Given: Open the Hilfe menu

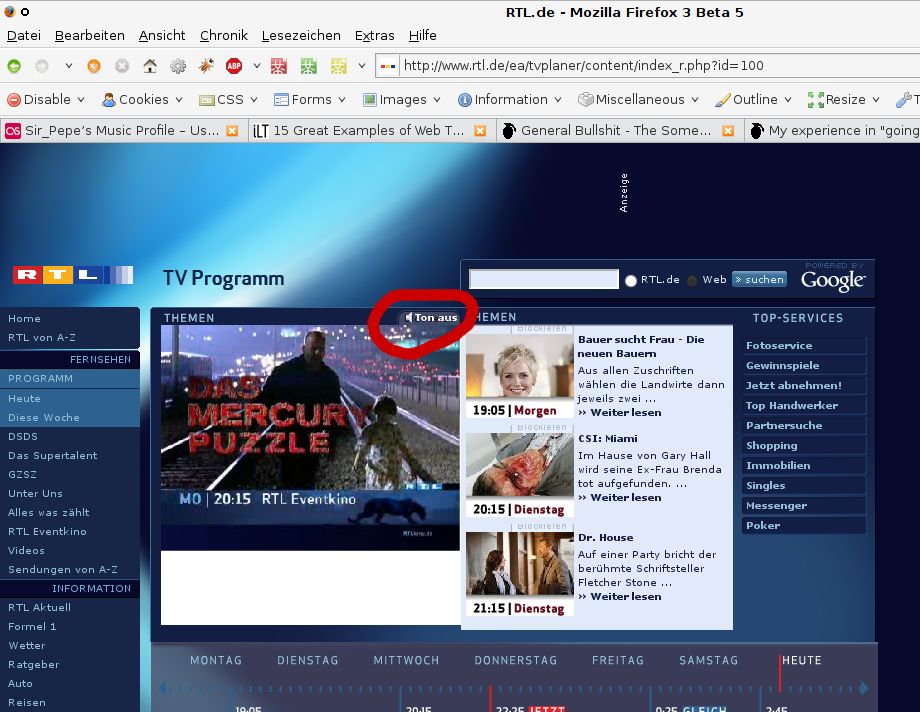Looking at the screenshot, I should tap(422, 36).
